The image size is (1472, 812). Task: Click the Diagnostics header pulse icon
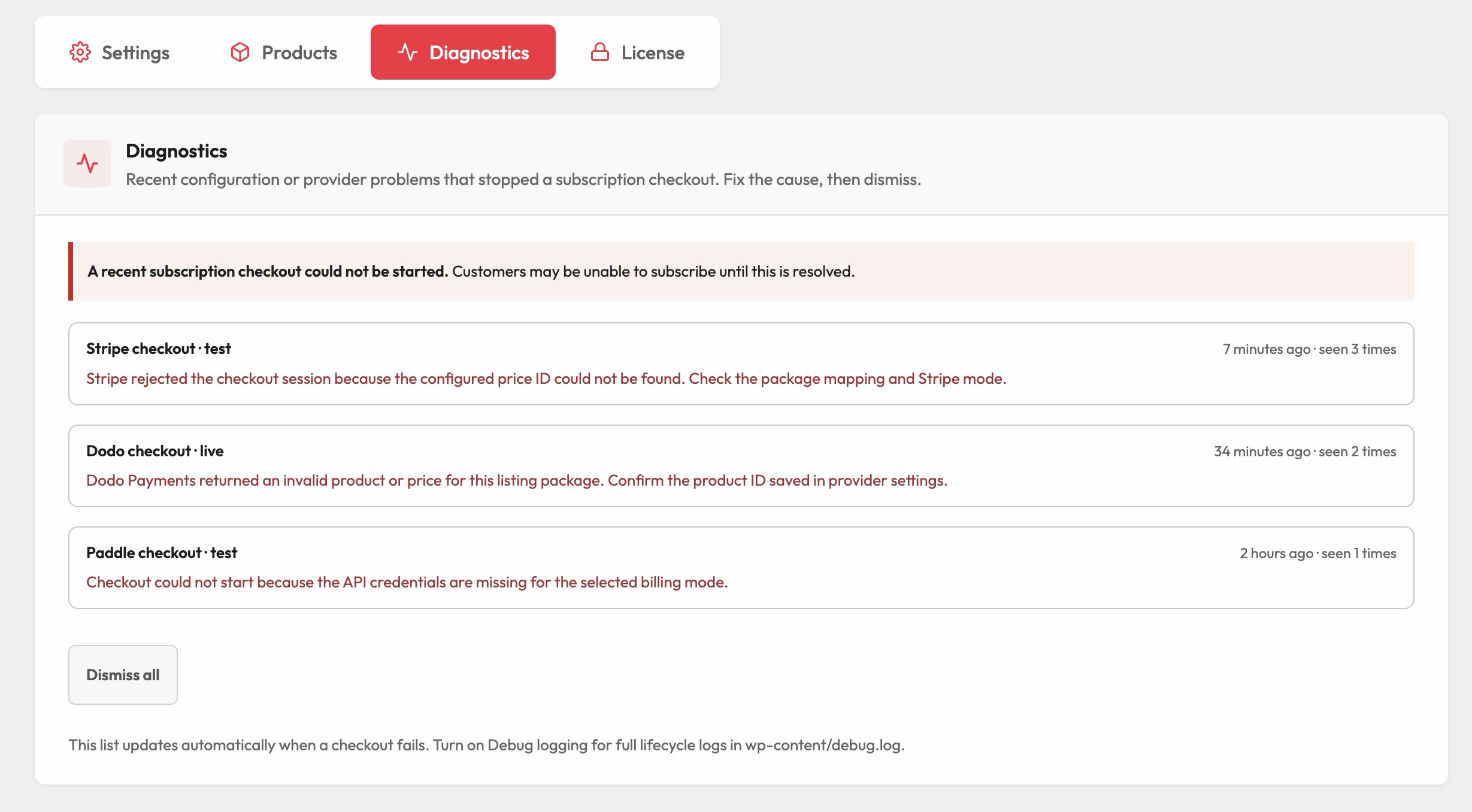(x=87, y=163)
